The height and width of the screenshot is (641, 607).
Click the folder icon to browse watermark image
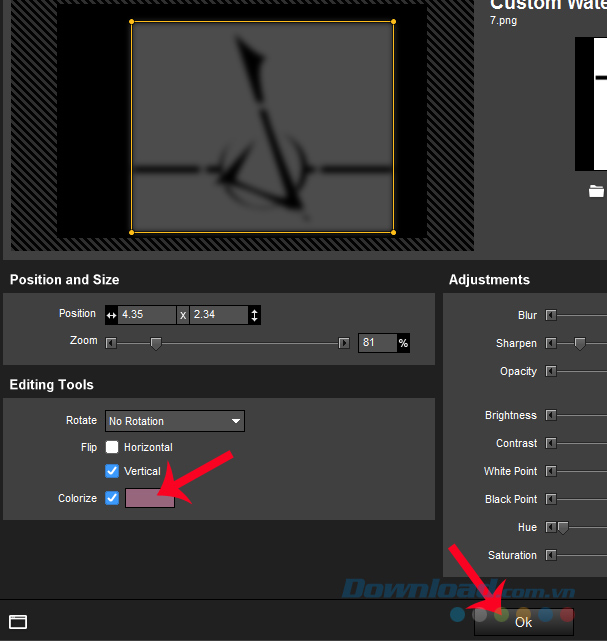point(596,191)
